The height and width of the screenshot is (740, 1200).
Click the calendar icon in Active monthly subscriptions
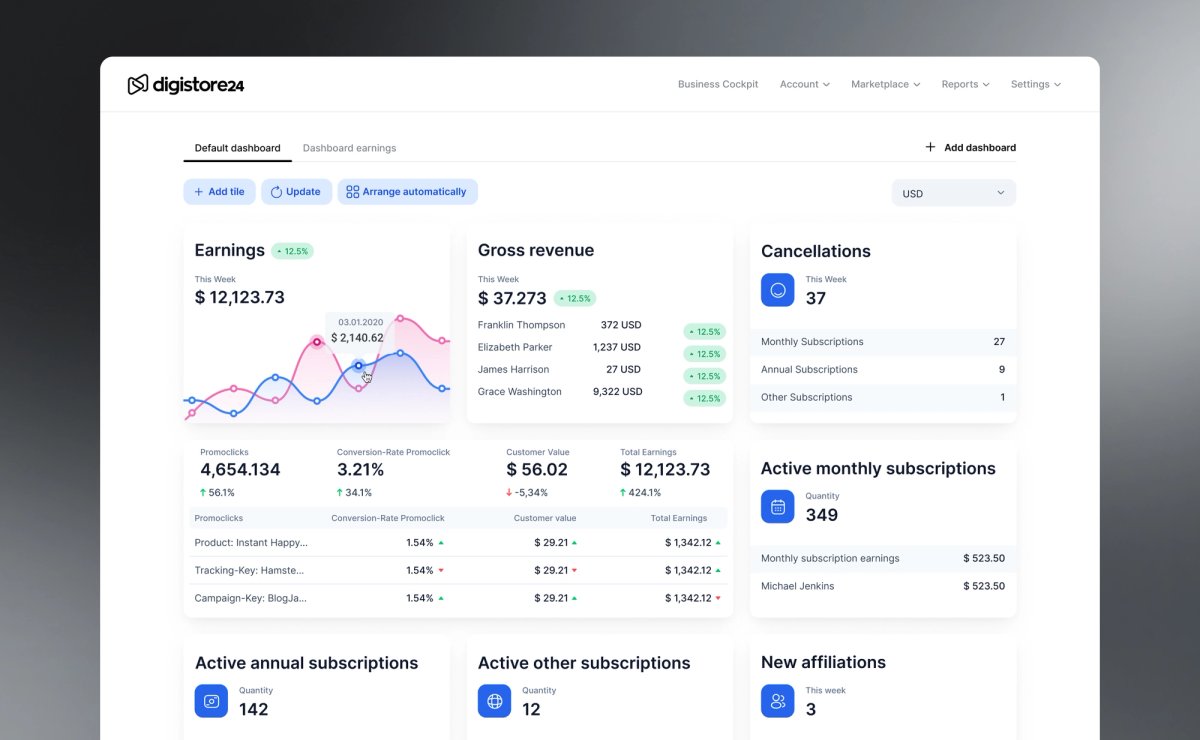click(777, 506)
